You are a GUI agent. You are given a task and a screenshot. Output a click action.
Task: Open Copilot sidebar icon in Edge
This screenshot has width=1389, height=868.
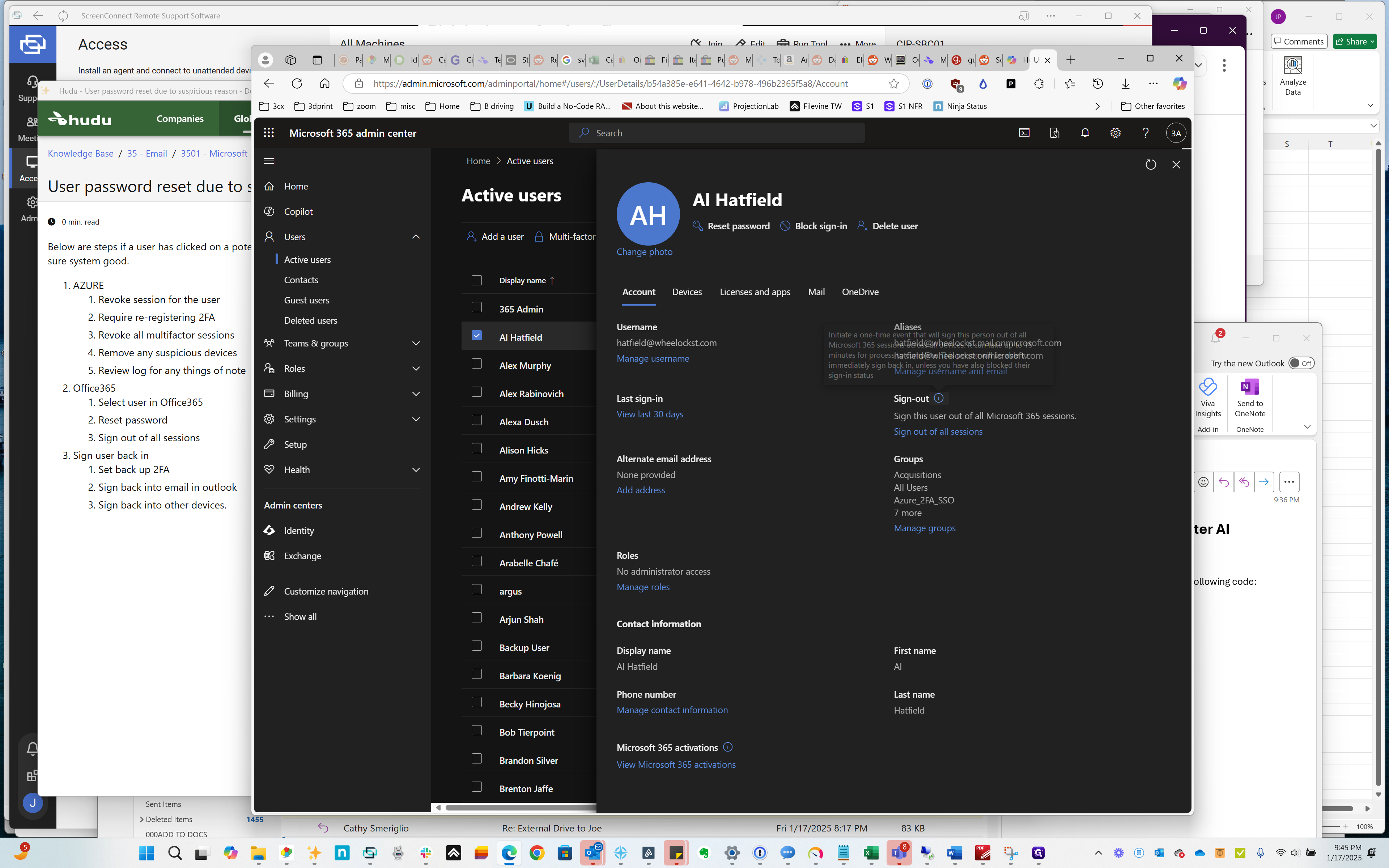[1180, 84]
